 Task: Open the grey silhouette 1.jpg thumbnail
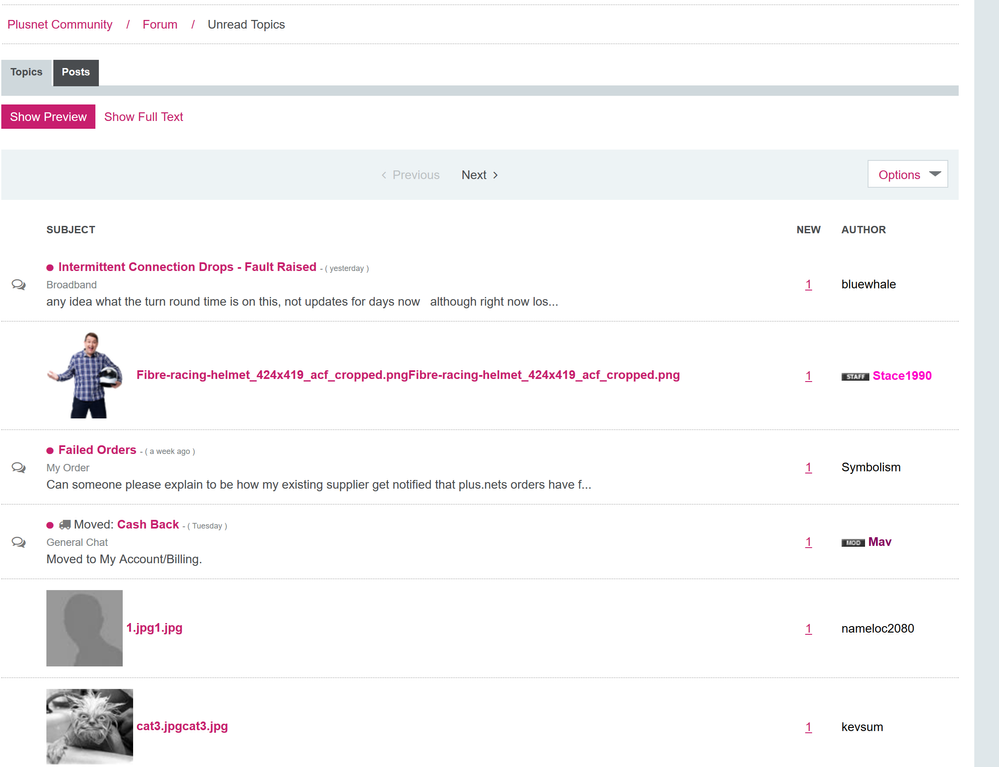[84, 628]
